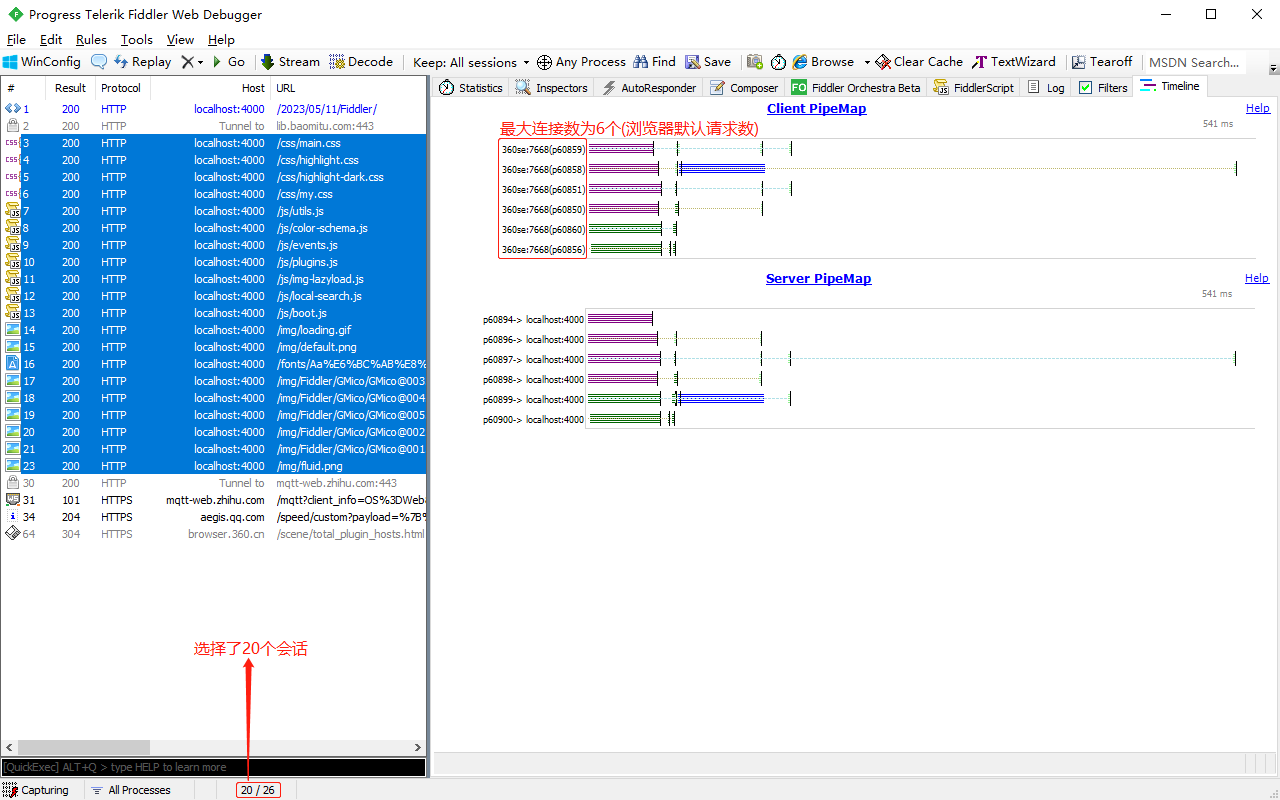Image resolution: width=1280 pixels, height=800 pixels.
Task: Click server pipe bar p60897-> localhost:4000
Action: (625, 359)
